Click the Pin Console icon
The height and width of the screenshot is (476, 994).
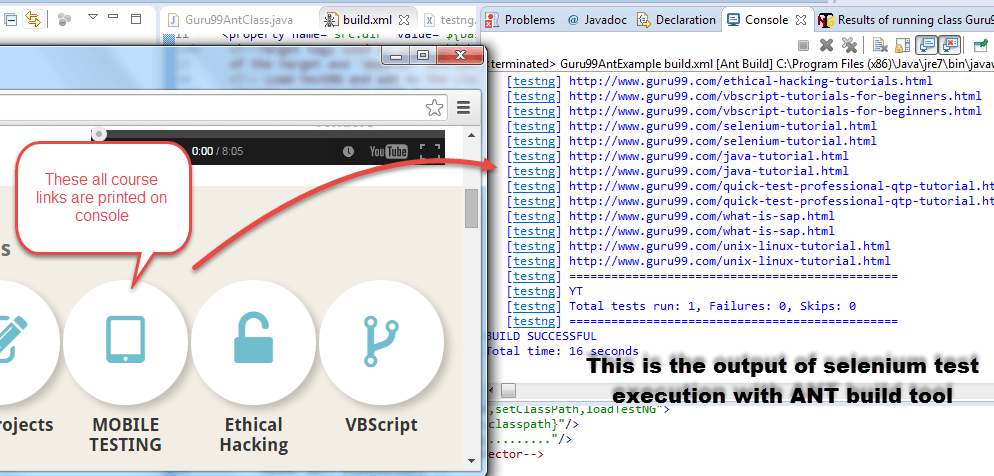[984, 45]
